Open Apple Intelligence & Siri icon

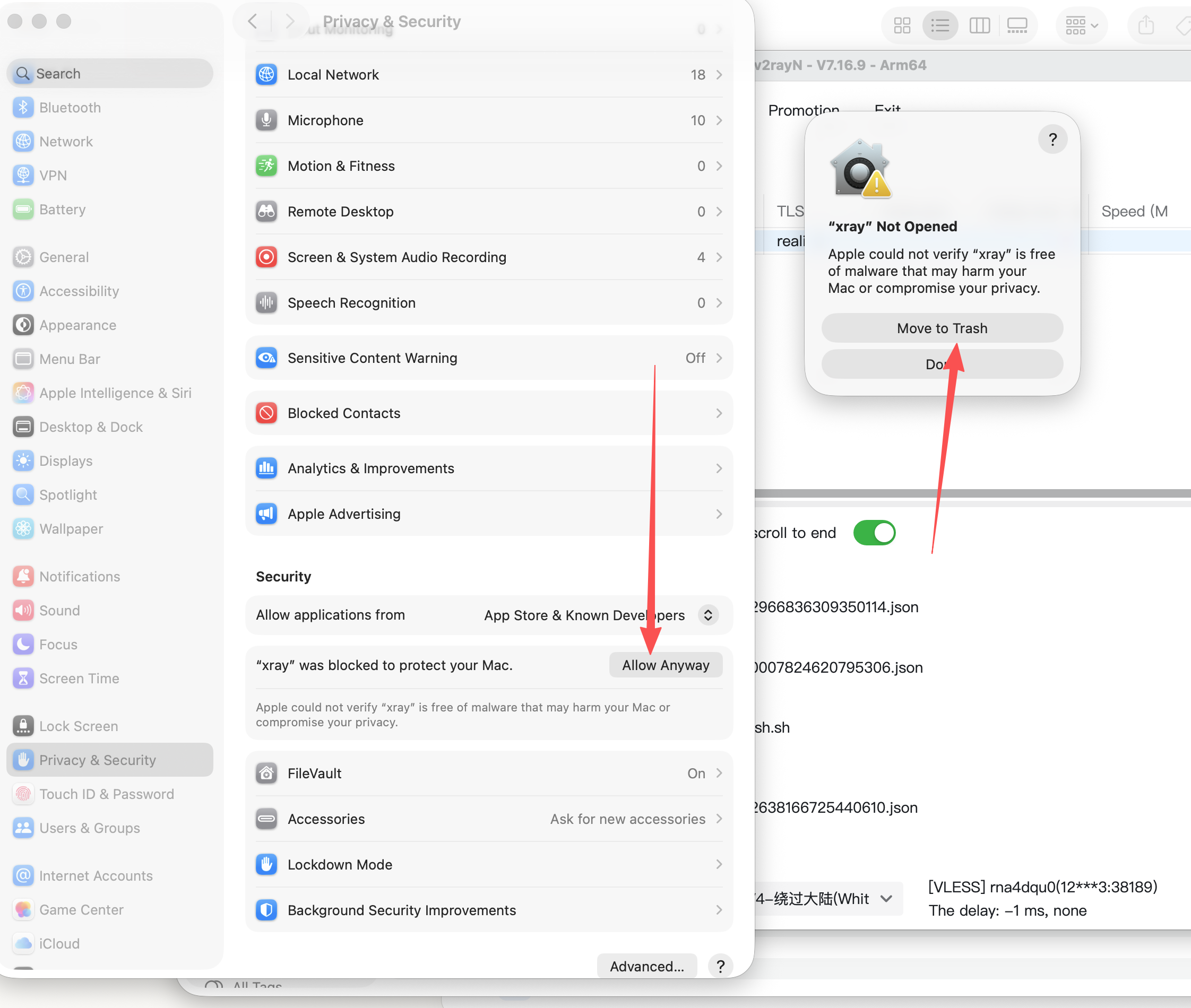coord(23,393)
